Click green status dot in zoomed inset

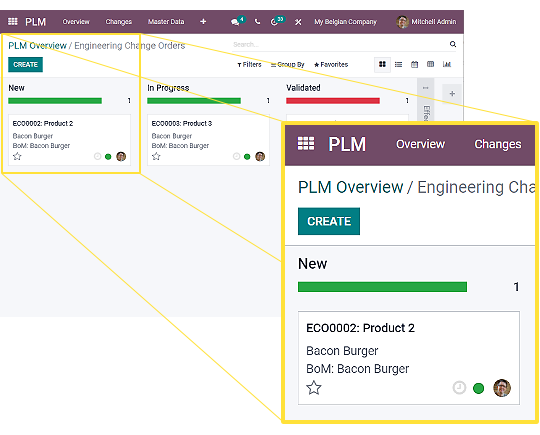[478, 388]
